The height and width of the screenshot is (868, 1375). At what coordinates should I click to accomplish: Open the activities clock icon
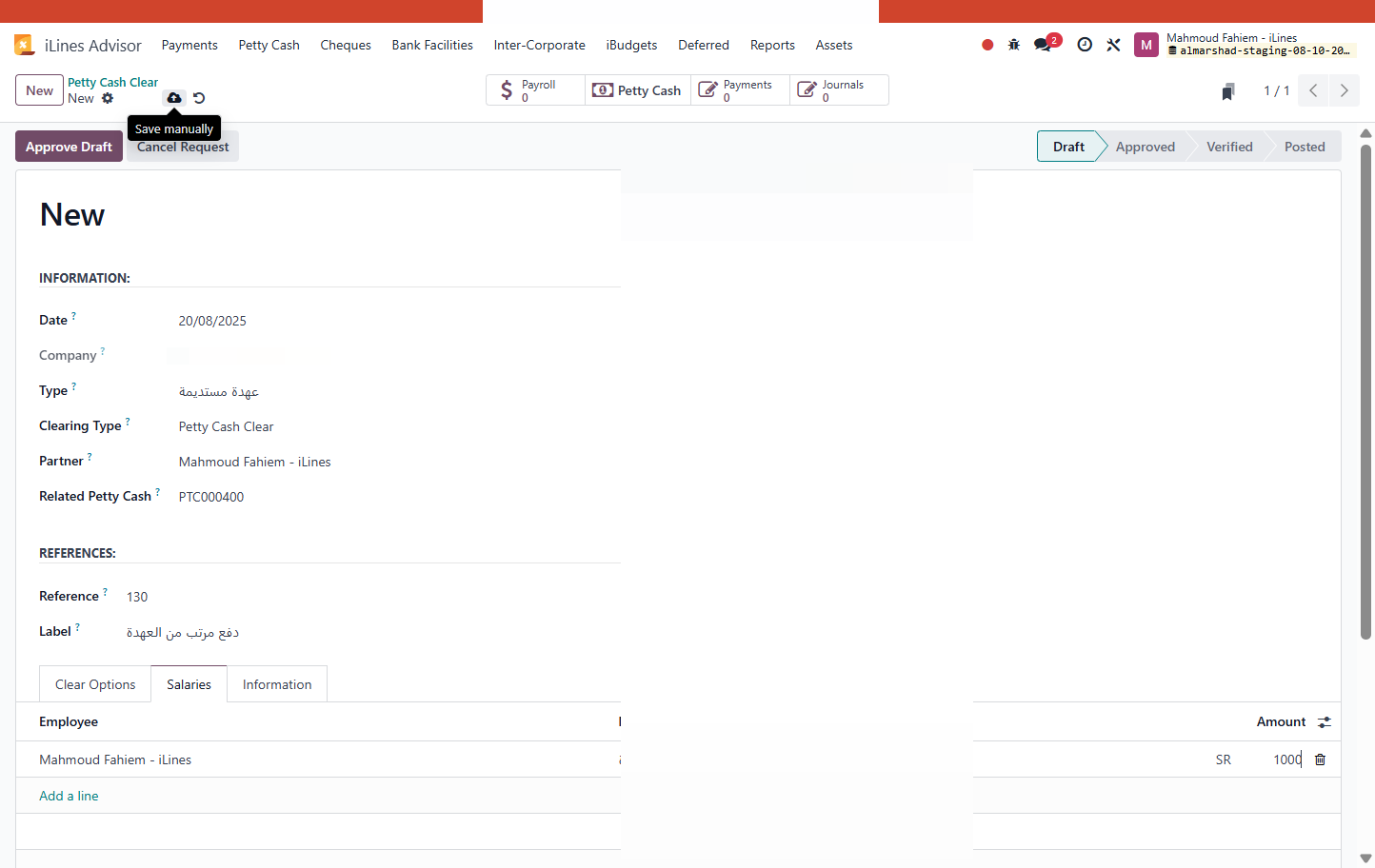1085,45
